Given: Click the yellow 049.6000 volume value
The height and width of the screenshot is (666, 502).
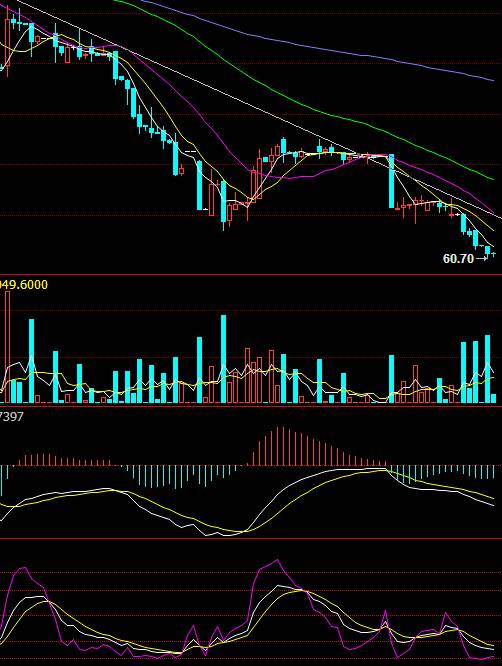Looking at the screenshot, I should click(24, 285).
